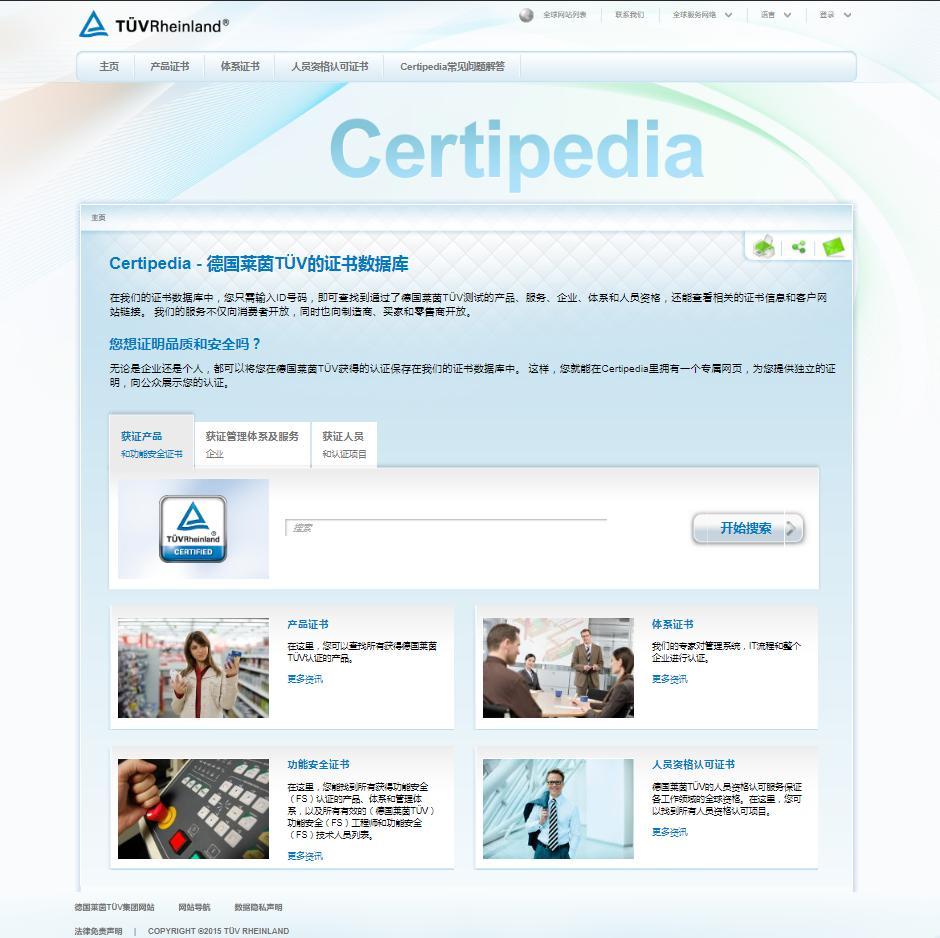Click the green envelope mail icon
Image resolution: width=940 pixels, height=938 pixels.
coord(833,246)
